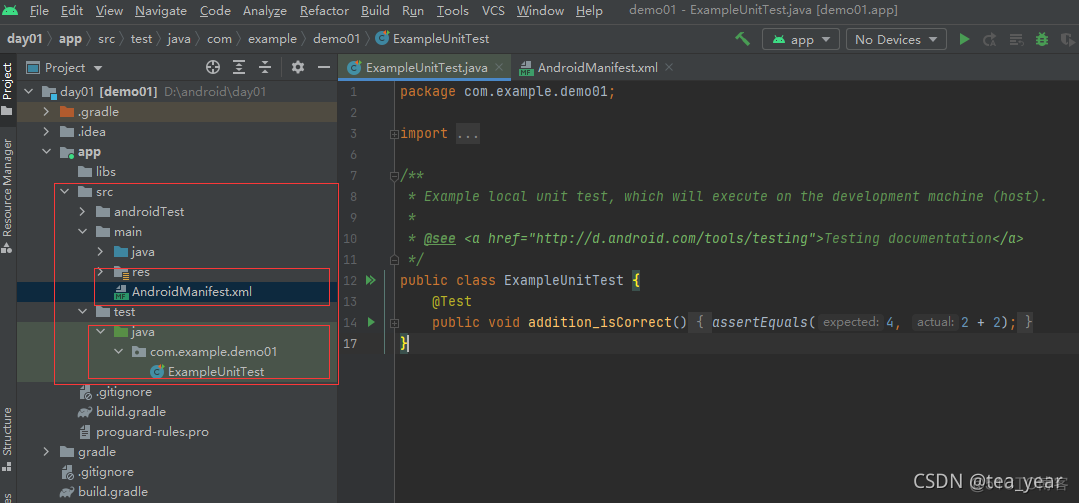Viewport: 1079px width, 503px height.
Task: Expand the .idea folder
Action: (x=46, y=131)
